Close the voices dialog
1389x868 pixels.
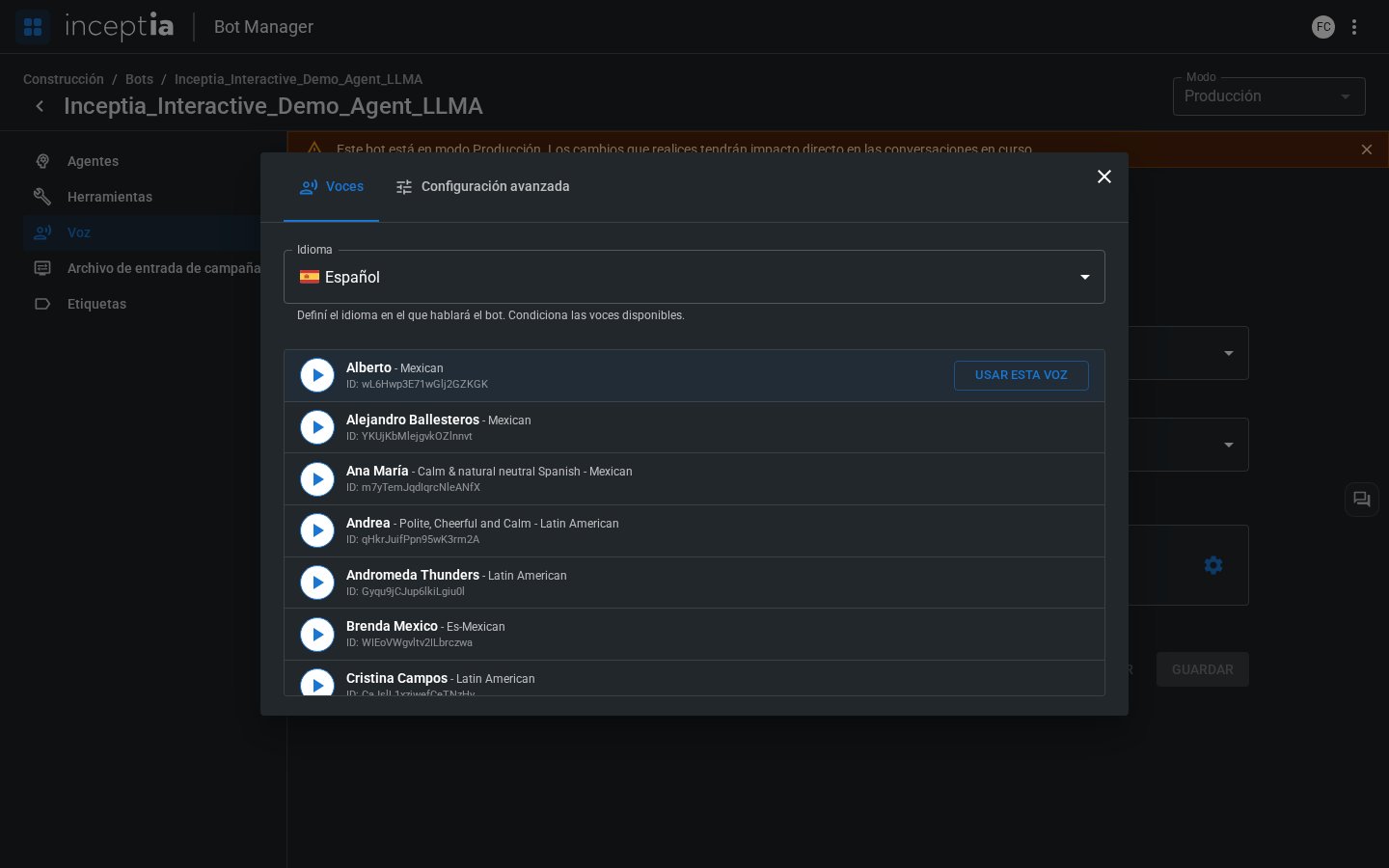[x=1104, y=176]
